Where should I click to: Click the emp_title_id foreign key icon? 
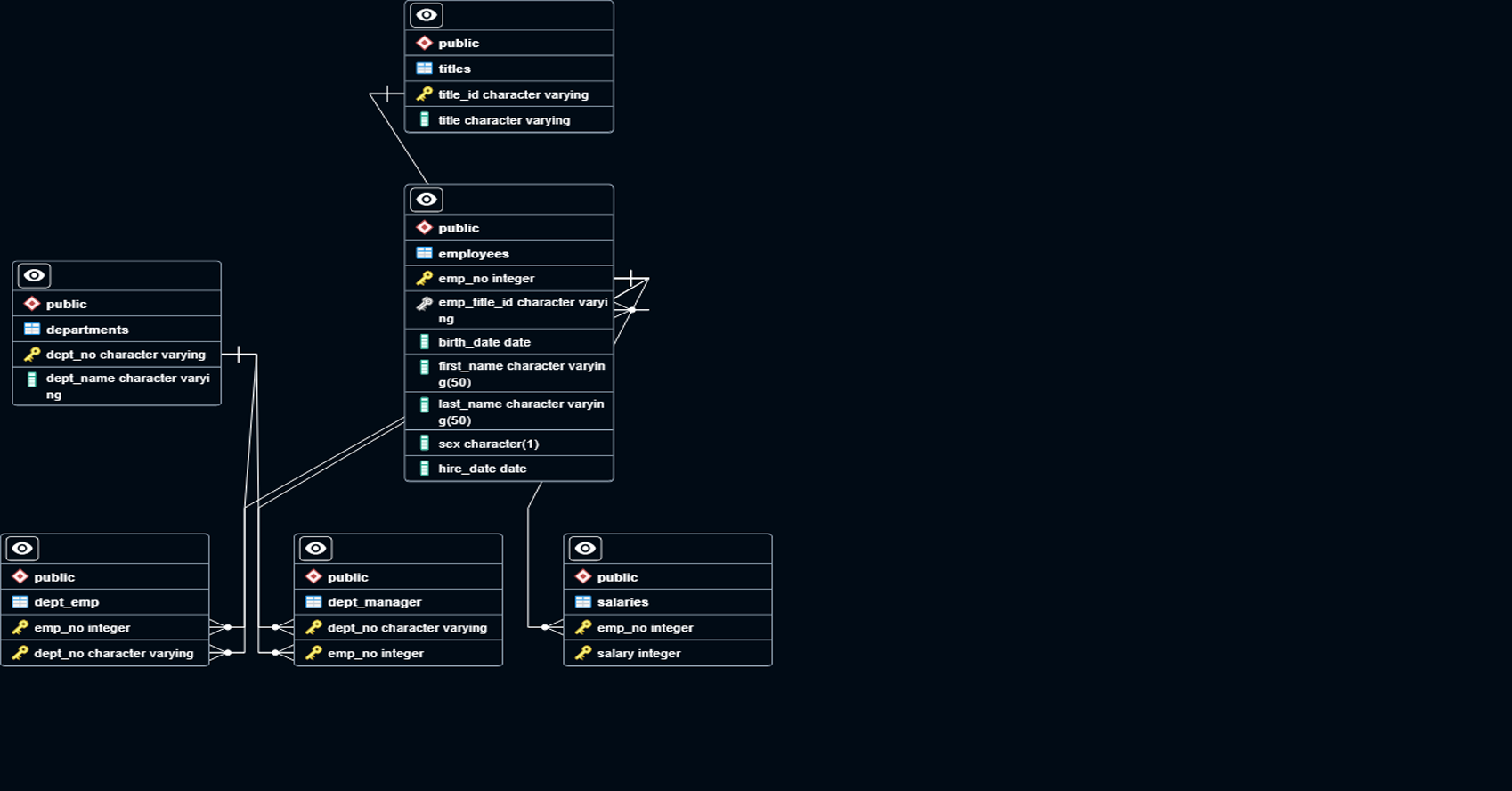[425, 304]
